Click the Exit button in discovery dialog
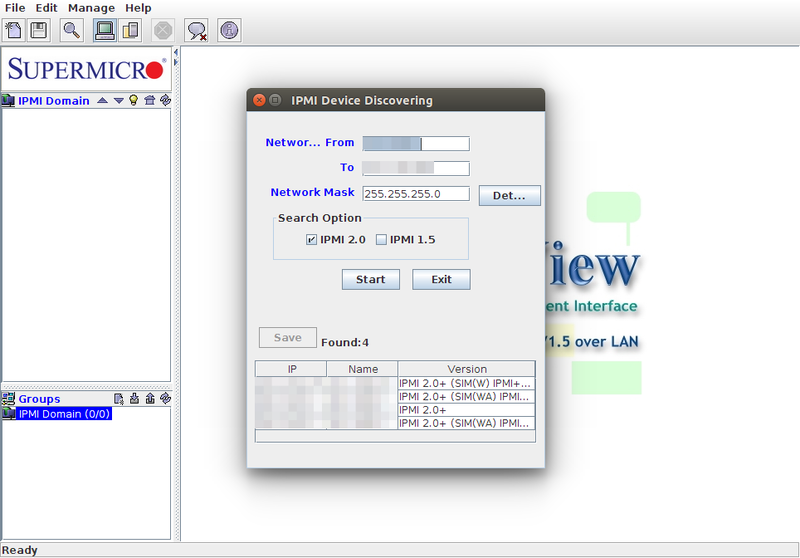The width and height of the screenshot is (800, 558). 441,280
